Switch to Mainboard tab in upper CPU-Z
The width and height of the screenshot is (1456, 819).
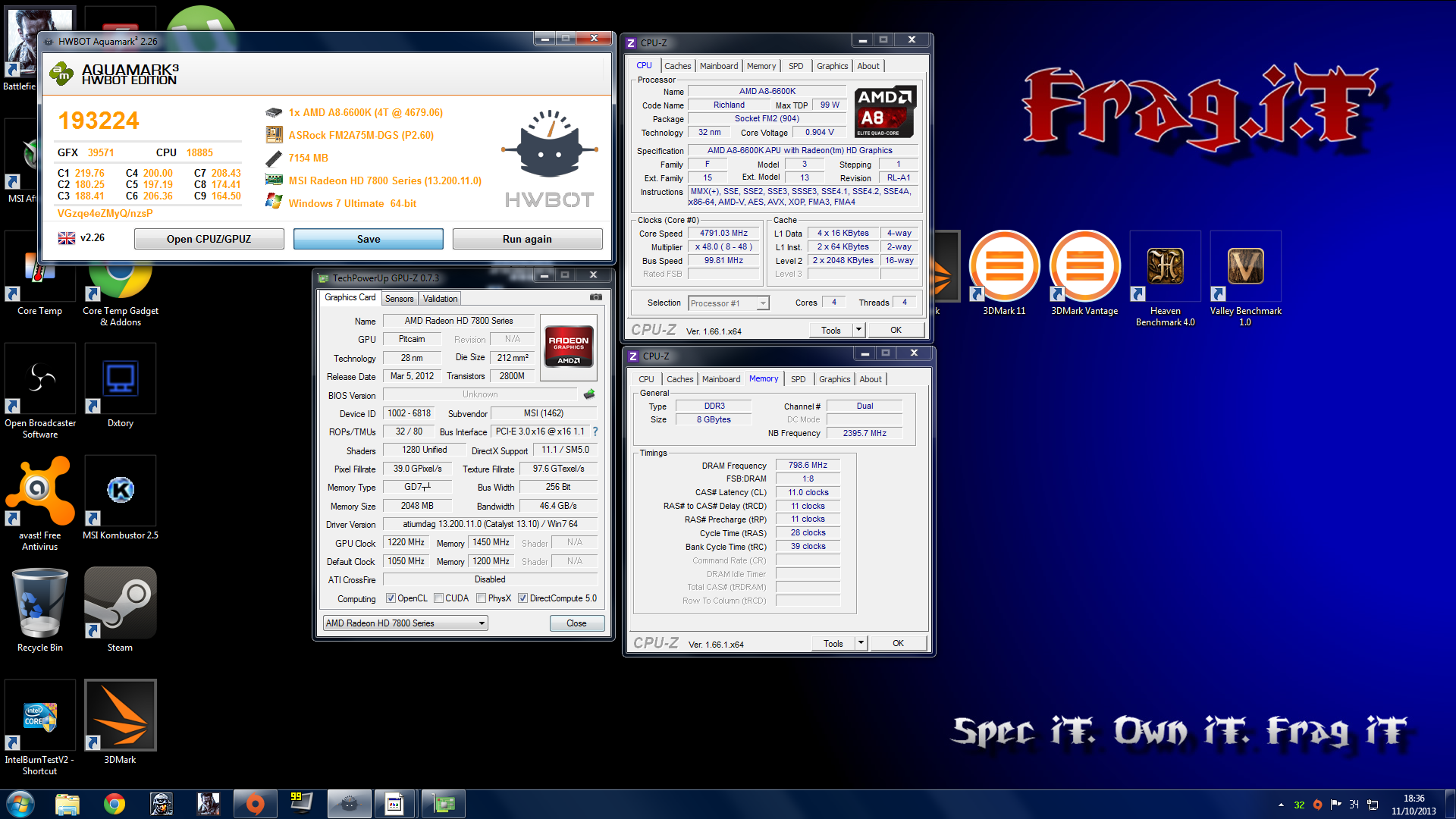(719, 66)
